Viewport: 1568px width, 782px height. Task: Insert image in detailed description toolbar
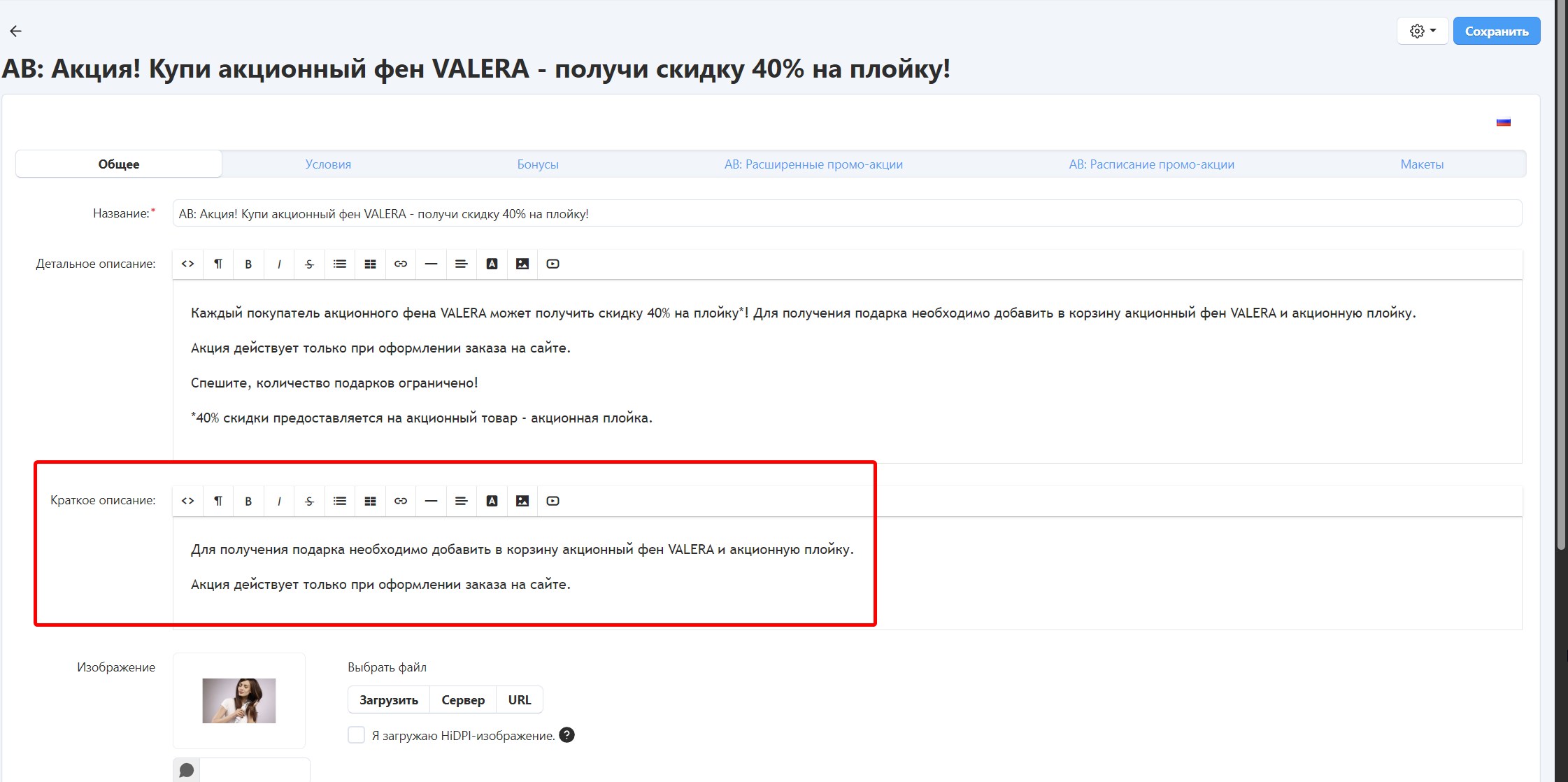[522, 264]
